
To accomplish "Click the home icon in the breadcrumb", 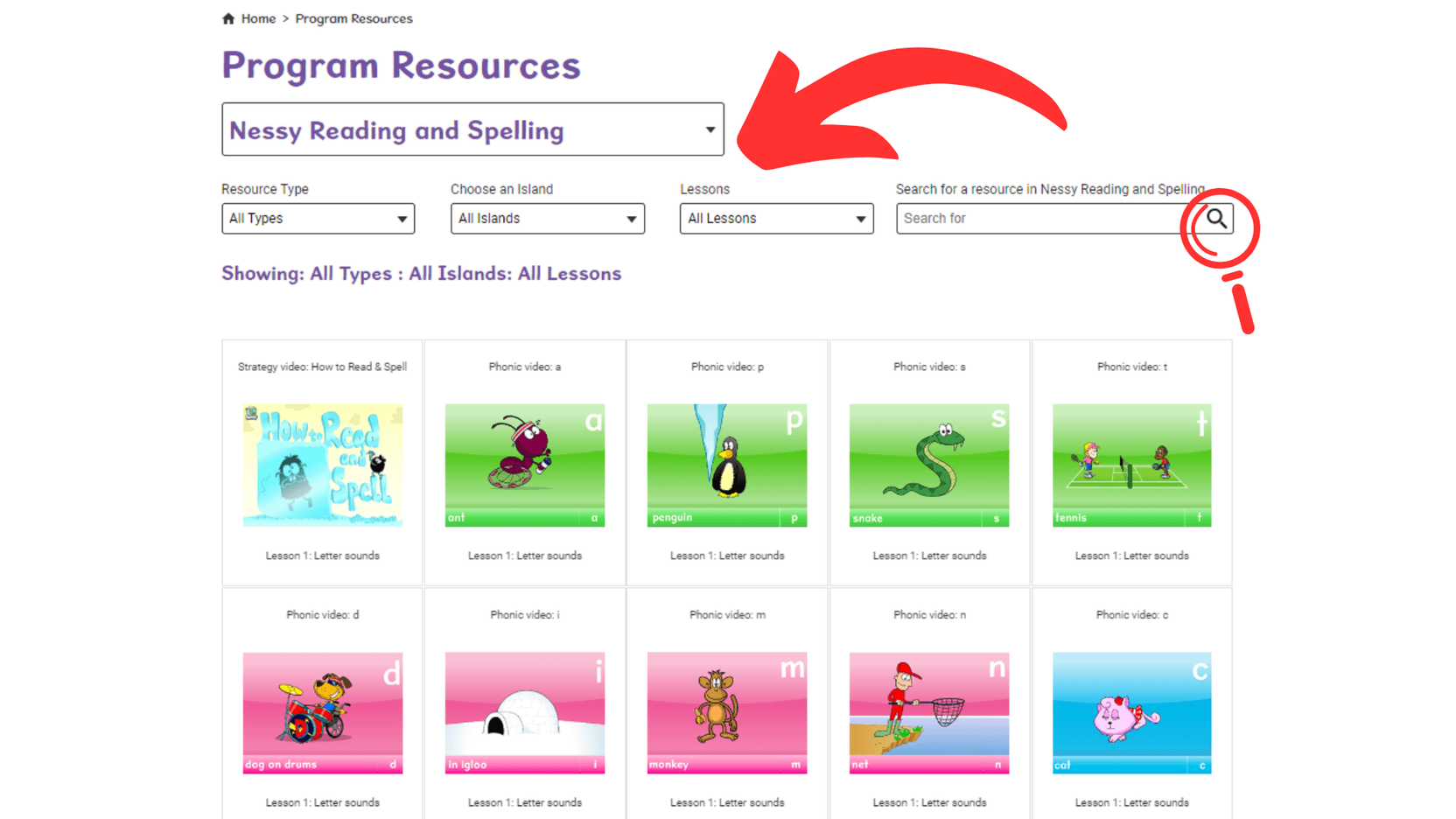I will pyautogui.click(x=227, y=17).
